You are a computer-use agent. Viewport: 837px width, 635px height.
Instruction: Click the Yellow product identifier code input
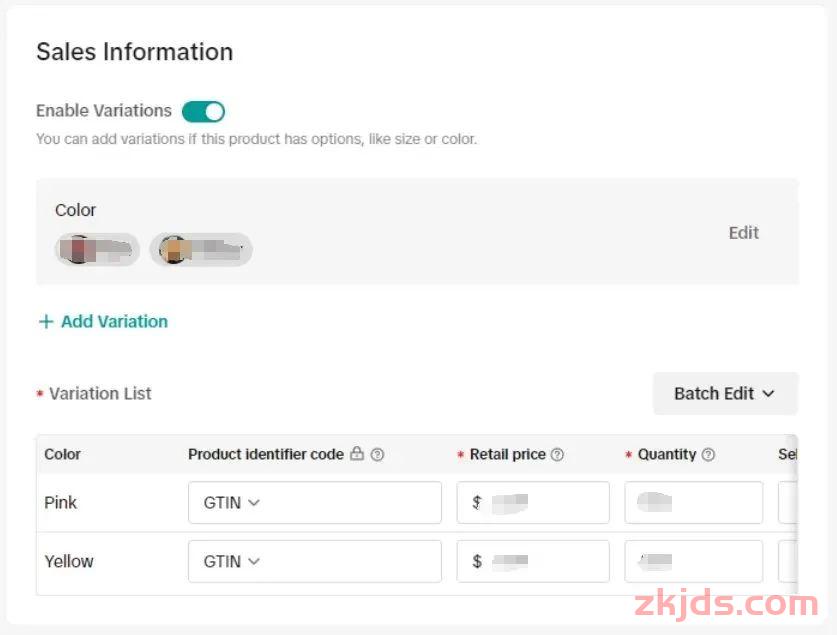pyautogui.click(x=350, y=562)
